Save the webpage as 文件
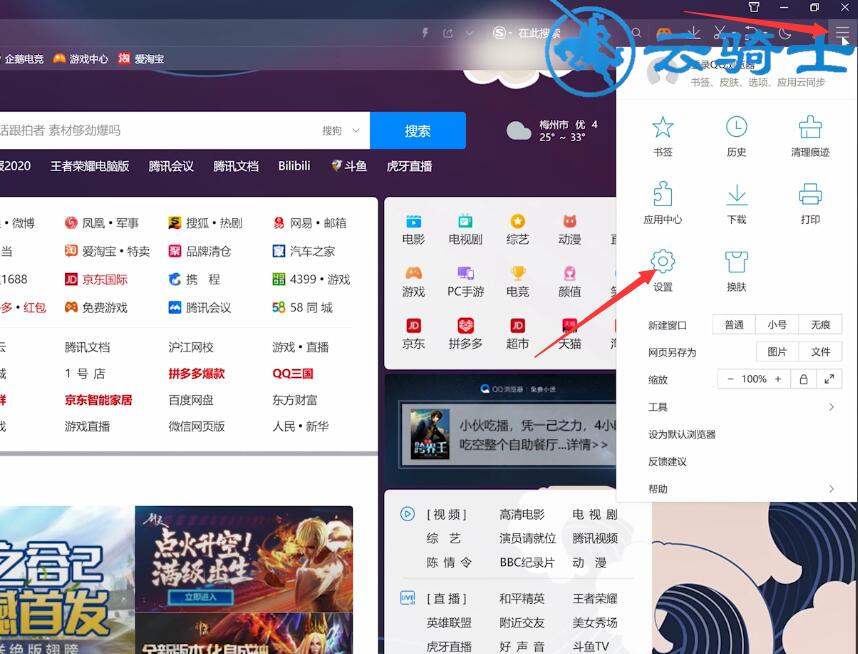Screen dimensions: 858x654 pos(820,351)
